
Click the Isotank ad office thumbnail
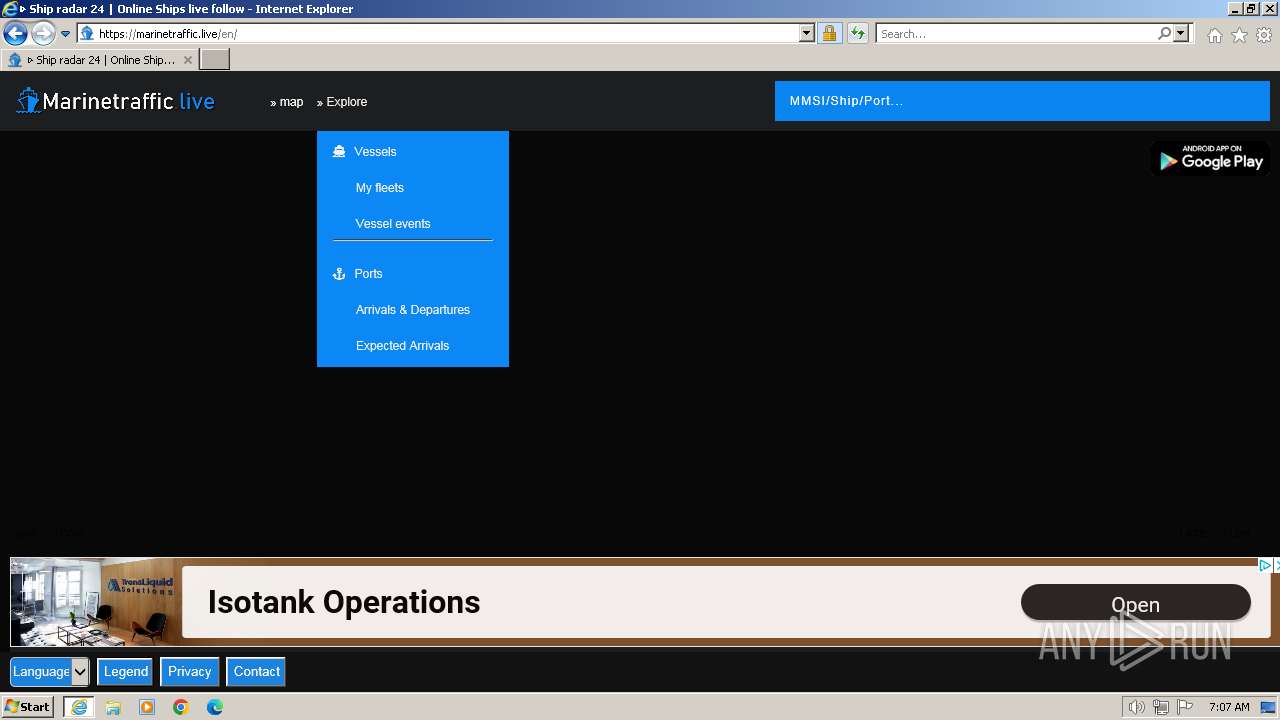tap(97, 602)
